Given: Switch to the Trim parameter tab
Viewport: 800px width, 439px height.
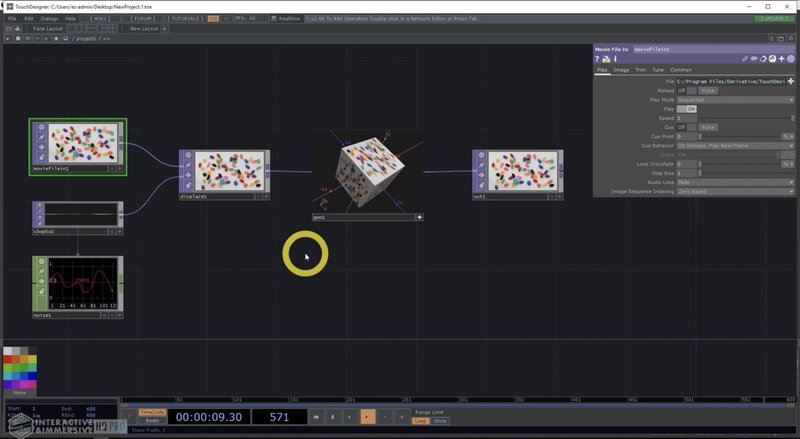Looking at the screenshot, I should coord(640,70).
